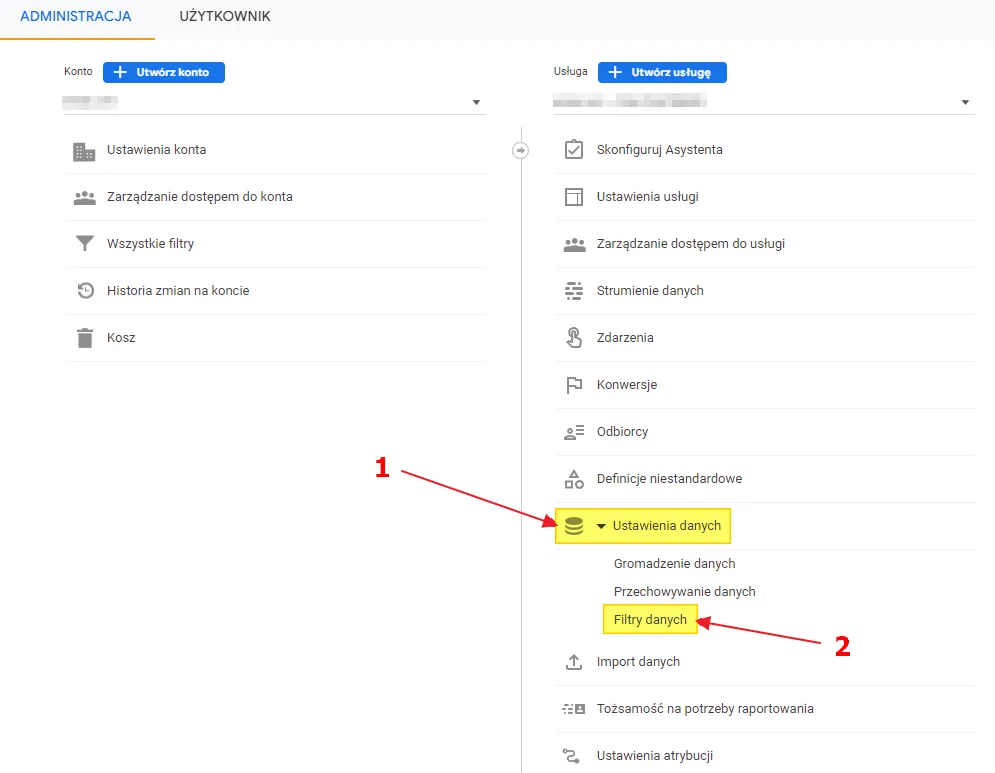Select Przechowywanie danych submenu item
The width and height of the screenshot is (995, 773).
click(685, 591)
